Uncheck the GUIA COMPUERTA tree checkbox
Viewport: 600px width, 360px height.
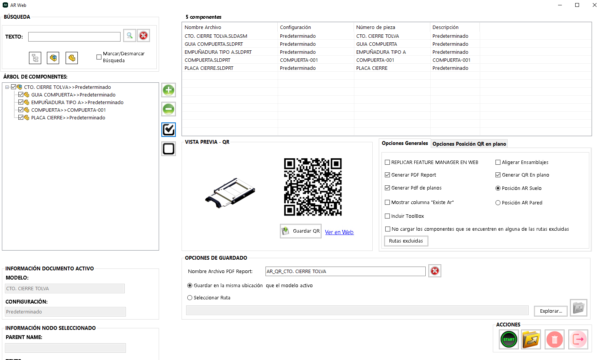pos(21,94)
